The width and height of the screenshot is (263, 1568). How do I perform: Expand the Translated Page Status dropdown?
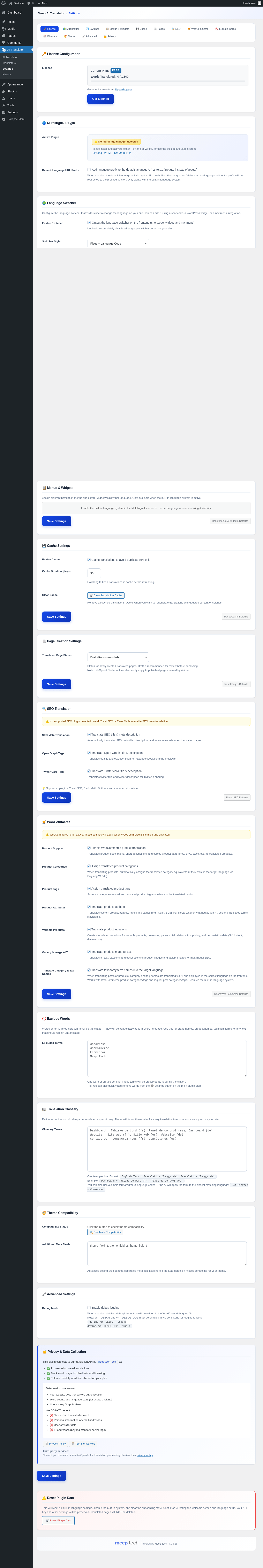pos(118,657)
